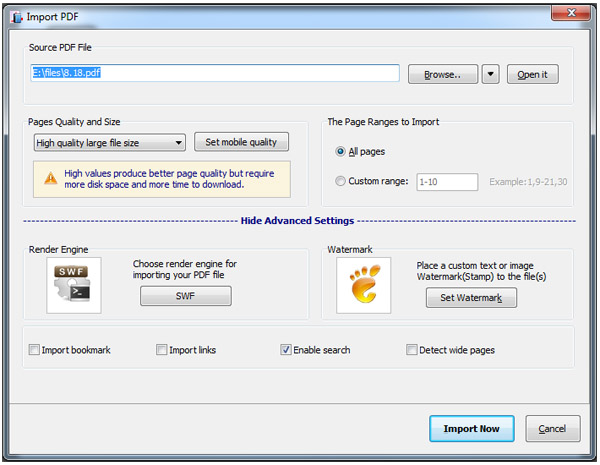
Task: Click the Set Watermark button
Action: point(471,298)
